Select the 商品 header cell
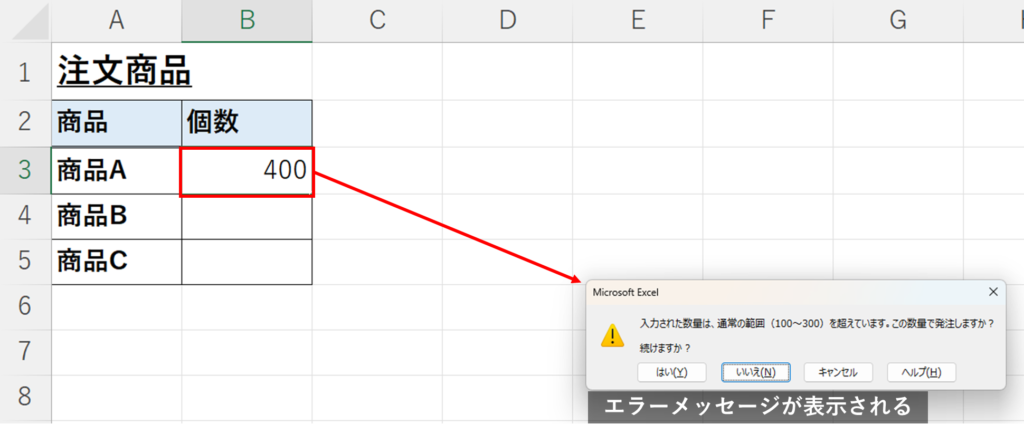 click(116, 123)
